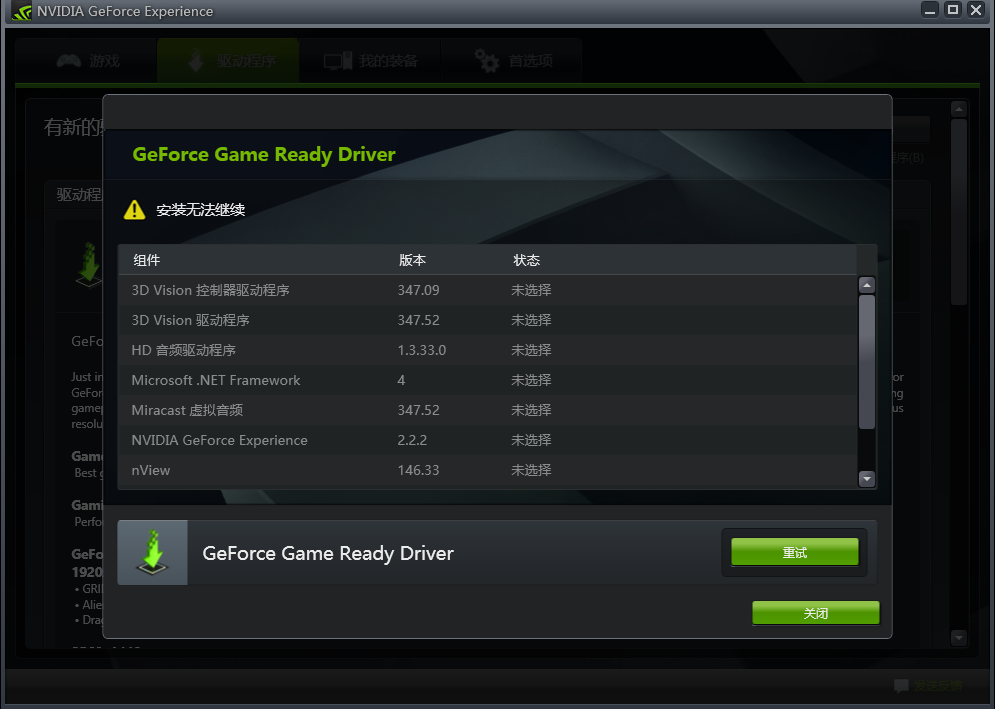Select the NVIDIA GeForce Experience row
995x709 pixels.
[487, 440]
